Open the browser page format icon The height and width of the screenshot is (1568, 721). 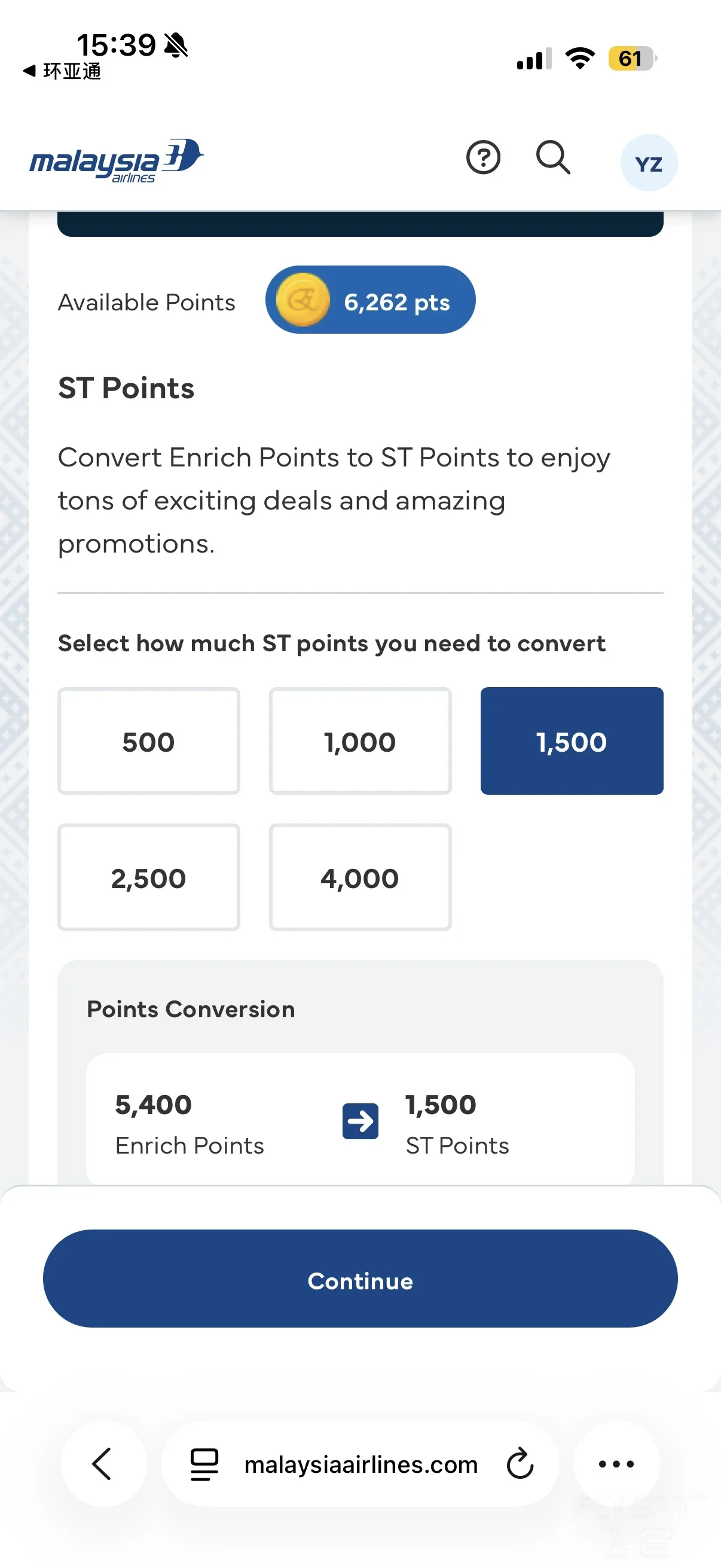(x=204, y=1464)
